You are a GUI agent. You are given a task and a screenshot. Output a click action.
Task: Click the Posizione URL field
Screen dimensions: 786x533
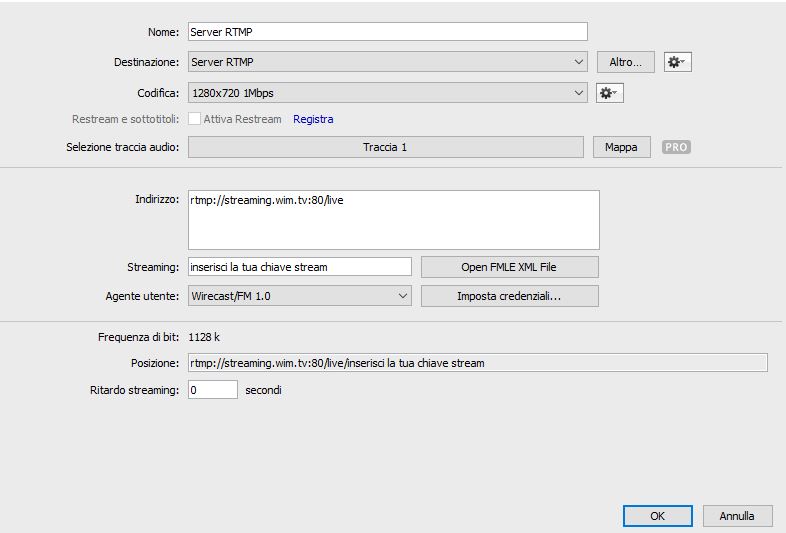point(478,363)
